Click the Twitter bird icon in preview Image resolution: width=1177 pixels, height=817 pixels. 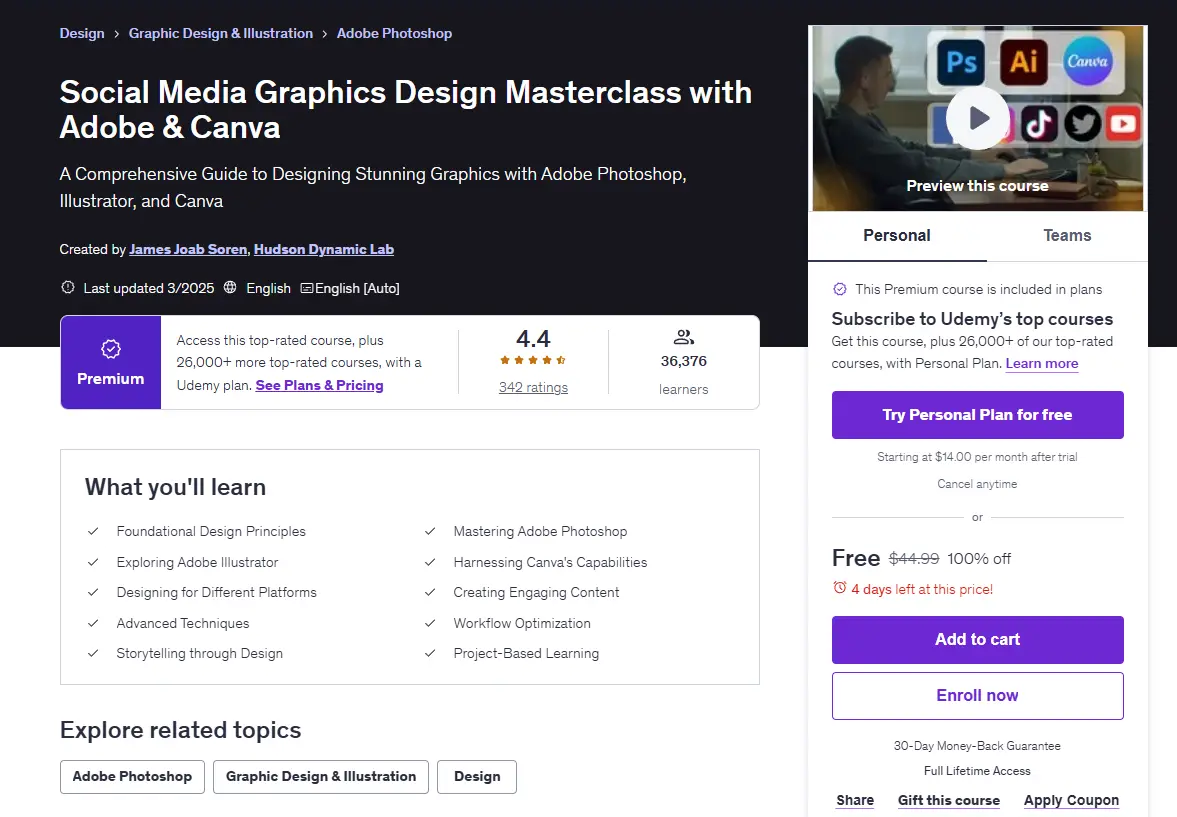[x=1082, y=124]
